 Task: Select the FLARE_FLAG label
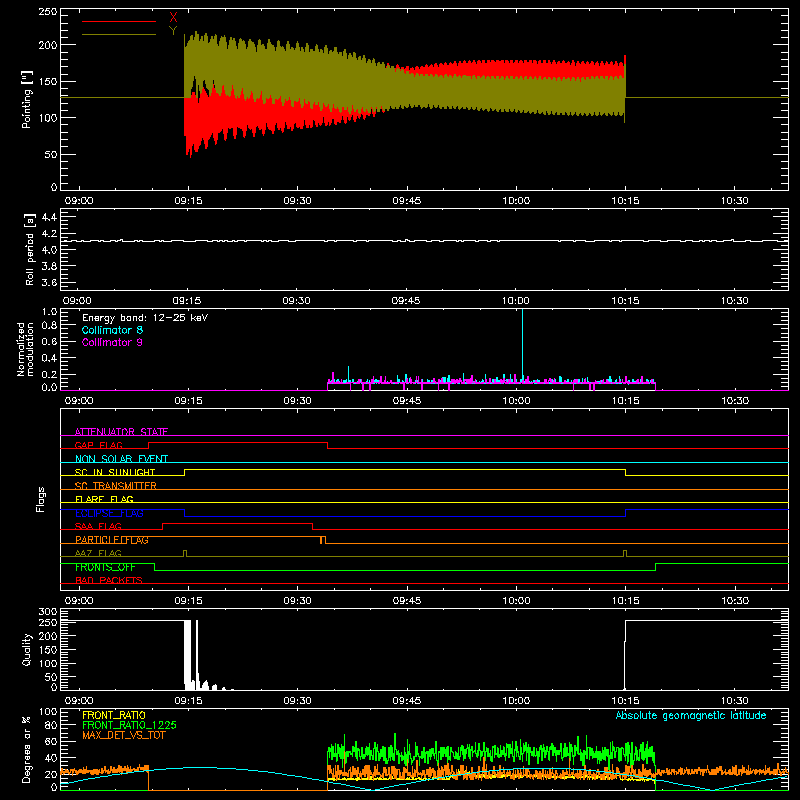[x=104, y=499]
